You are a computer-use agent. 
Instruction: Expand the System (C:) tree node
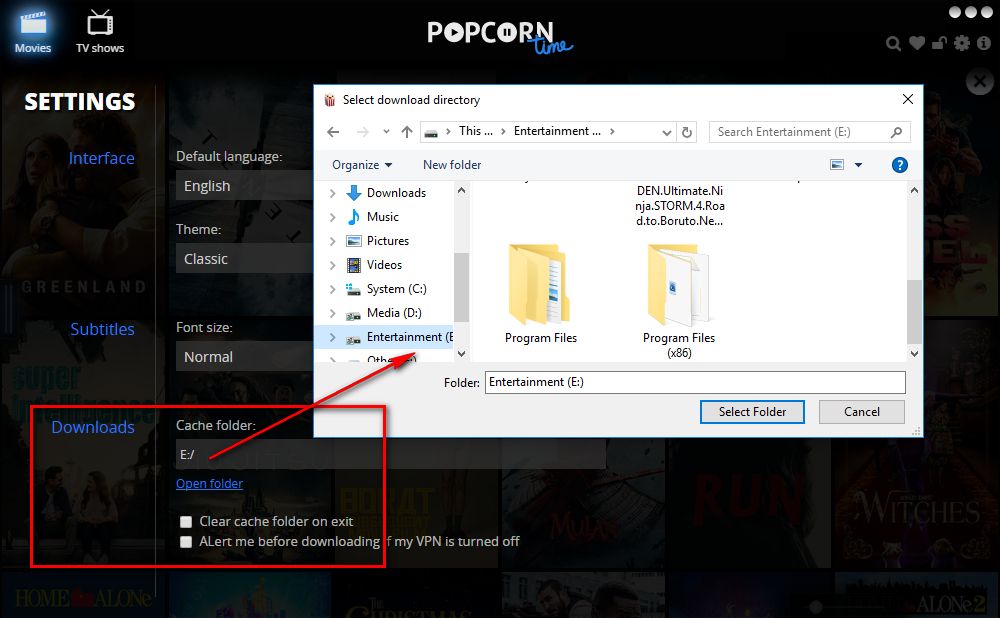pyautogui.click(x=332, y=289)
